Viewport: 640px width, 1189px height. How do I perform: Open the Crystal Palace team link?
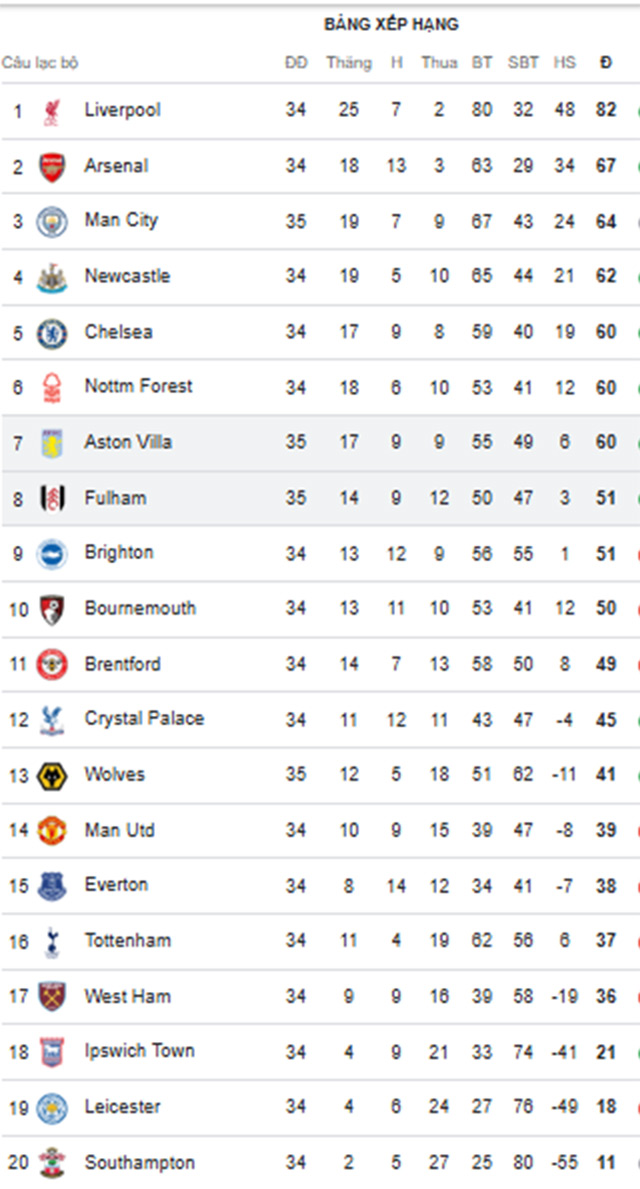pyautogui.click(x=144, y=719)
